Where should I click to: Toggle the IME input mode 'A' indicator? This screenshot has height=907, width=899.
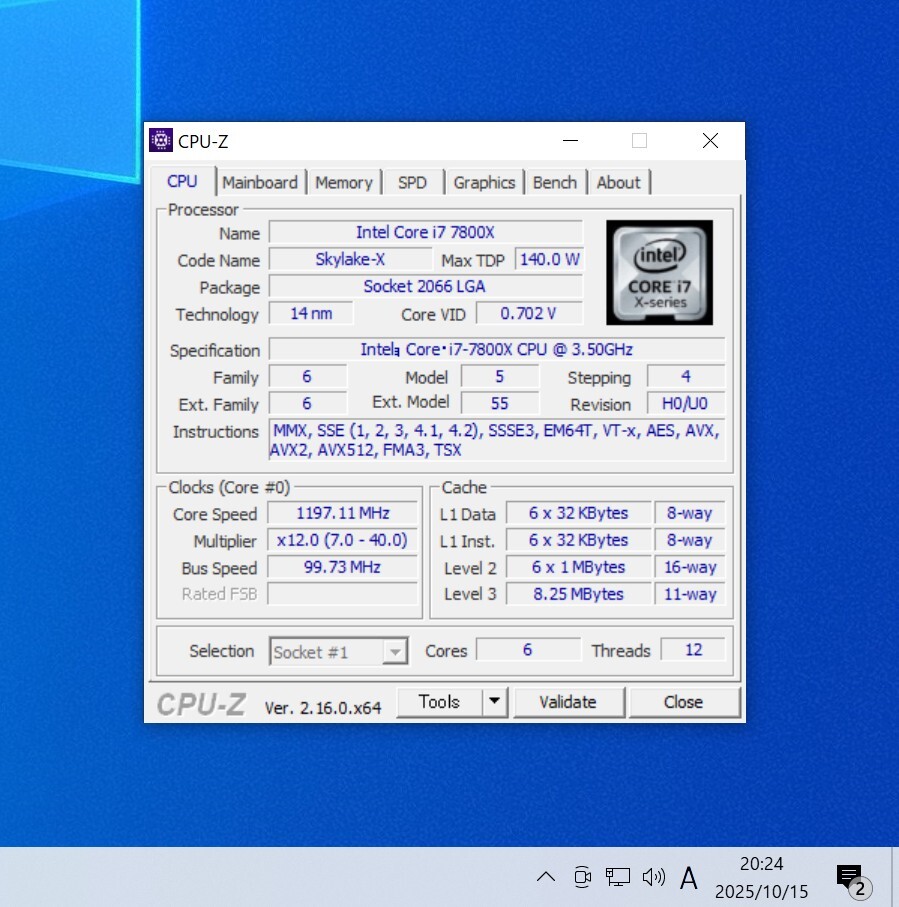pyautogui.click(x=688, y=877)
